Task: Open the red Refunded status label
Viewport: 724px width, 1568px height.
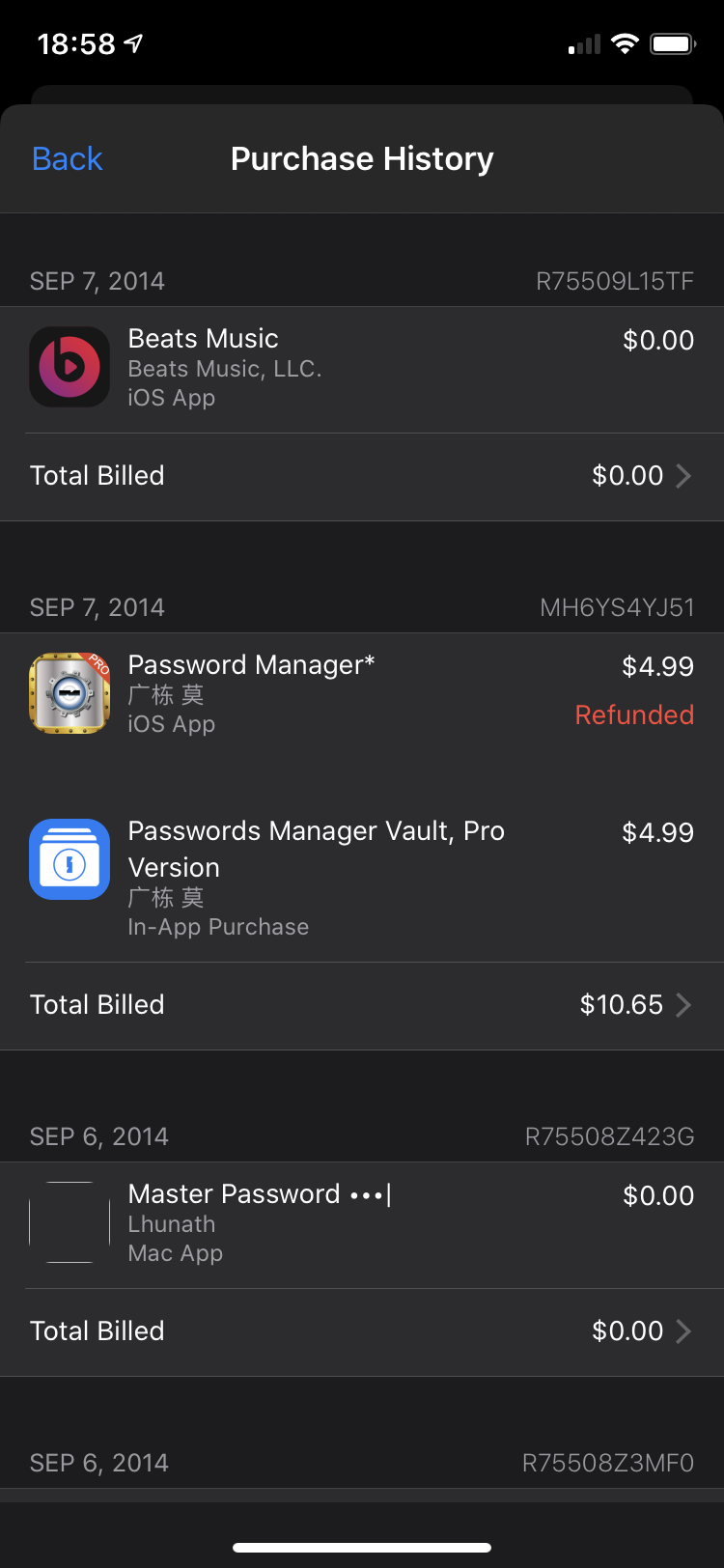Action: tap(634, 714)
